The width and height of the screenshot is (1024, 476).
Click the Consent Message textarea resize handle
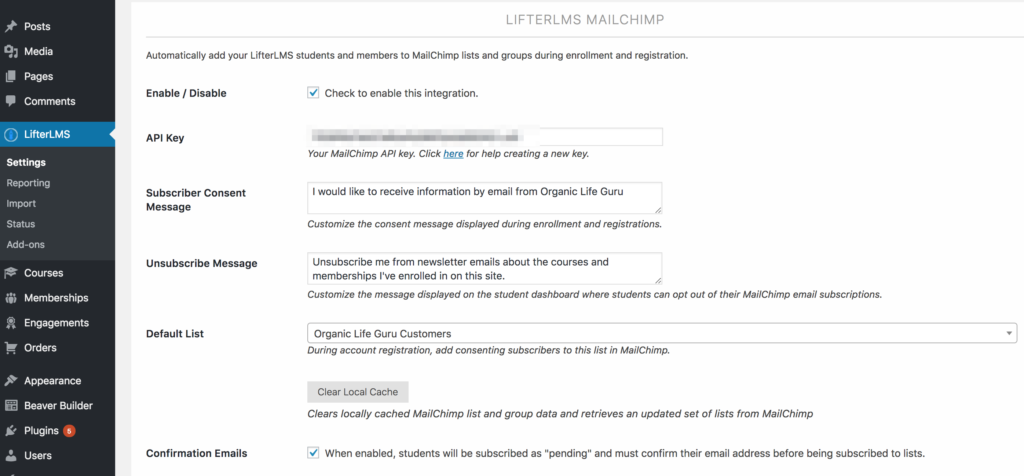point(658,210)
